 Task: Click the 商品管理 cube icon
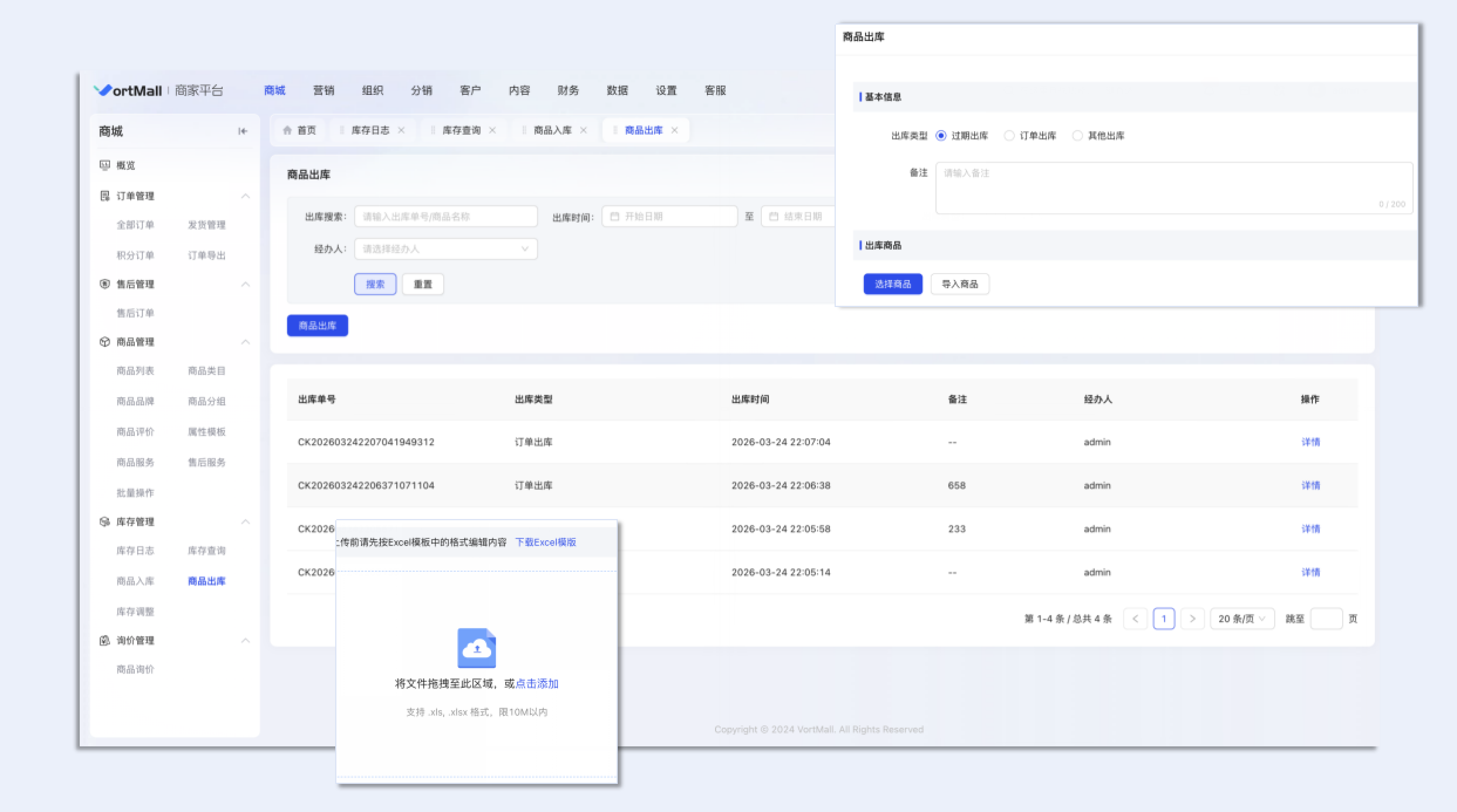105,342
